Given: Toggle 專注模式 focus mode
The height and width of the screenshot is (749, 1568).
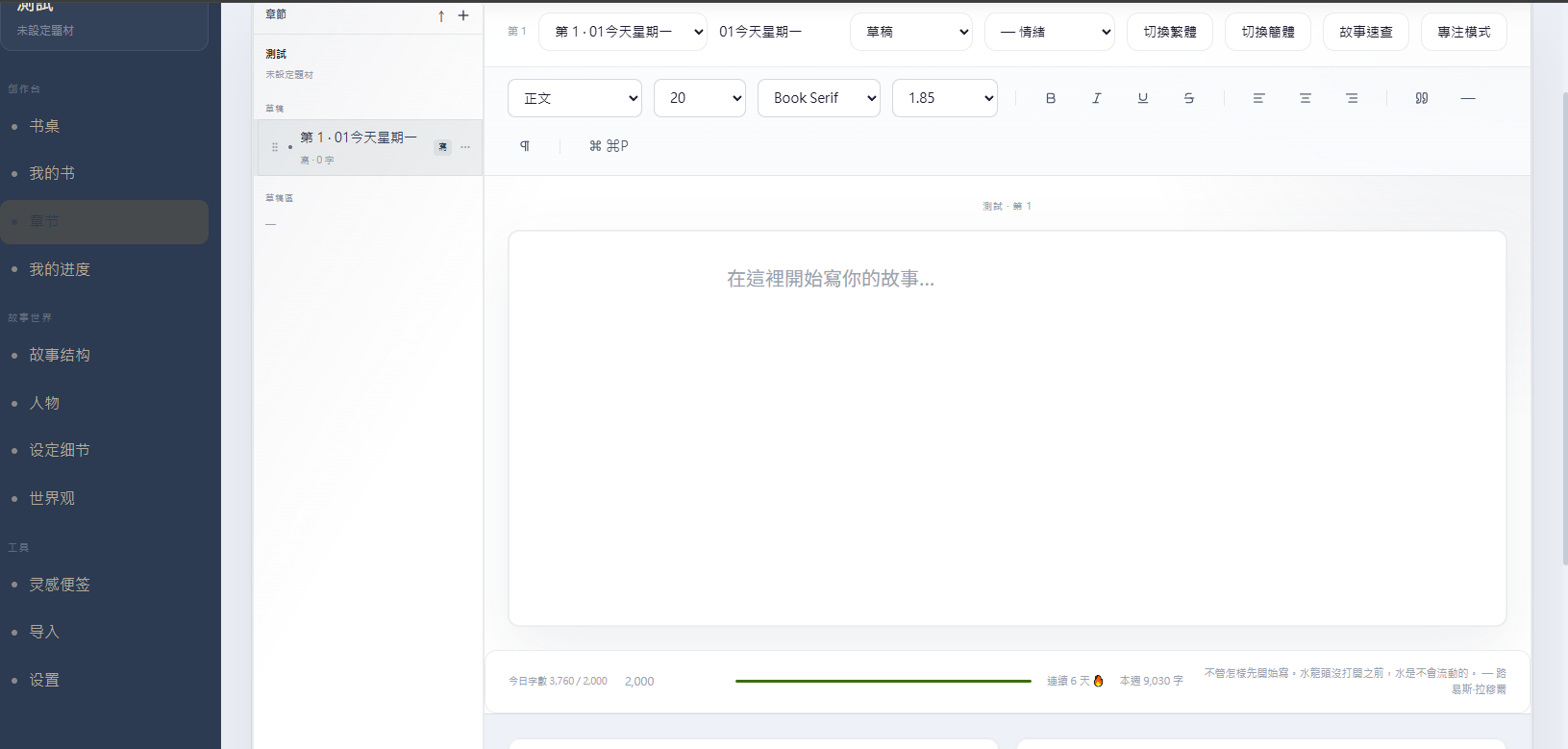Looking at the screenshot, I should (1464, 32).
